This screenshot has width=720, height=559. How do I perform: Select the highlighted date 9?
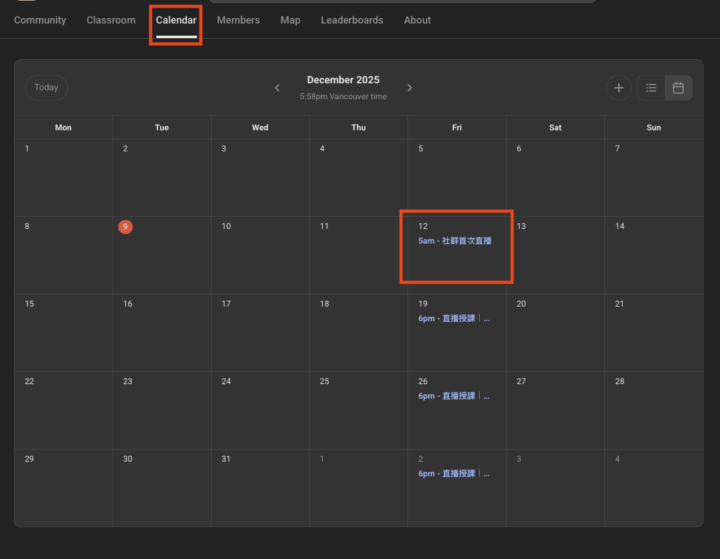[125, 227]
